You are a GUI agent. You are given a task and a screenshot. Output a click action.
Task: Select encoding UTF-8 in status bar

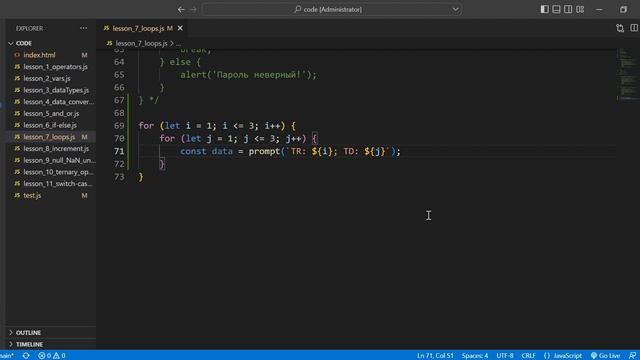pyautogui.click(x=505, y=356)
